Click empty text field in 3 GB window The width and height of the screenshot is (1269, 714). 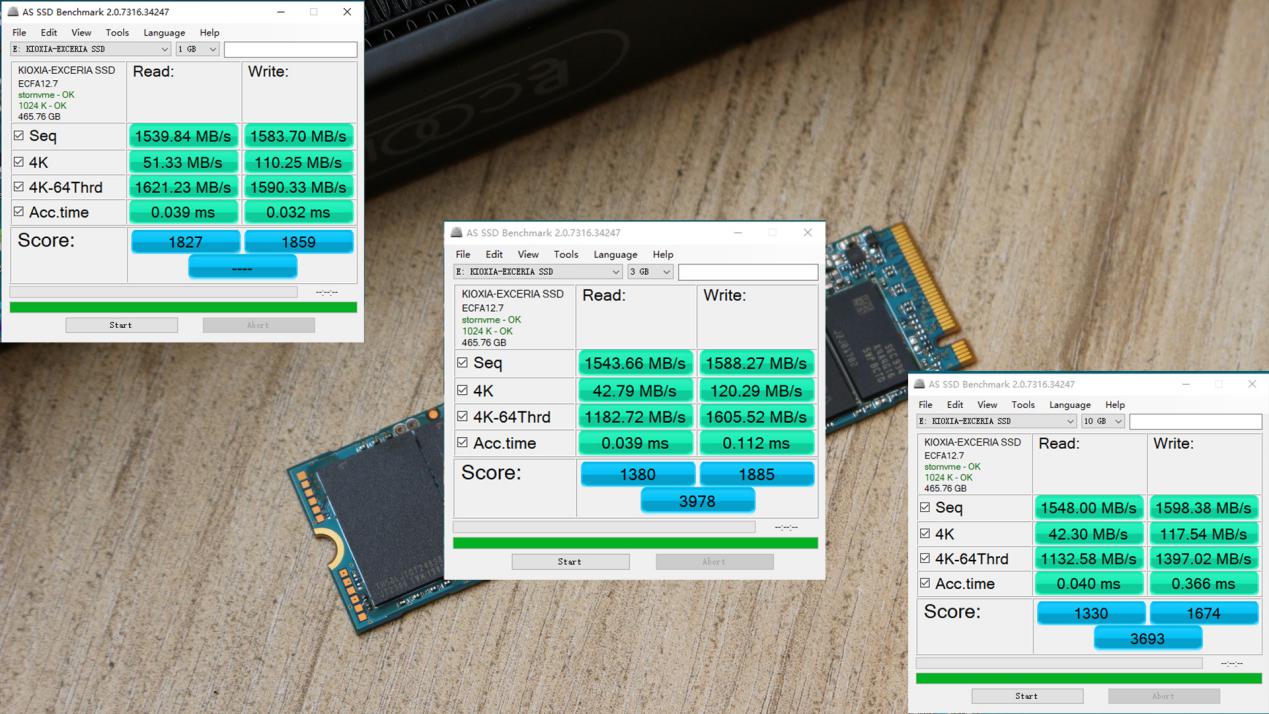(748, 272)
